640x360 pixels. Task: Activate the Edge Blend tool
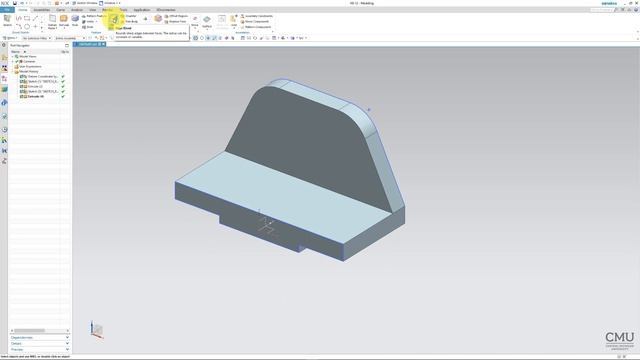pos(115,20)
